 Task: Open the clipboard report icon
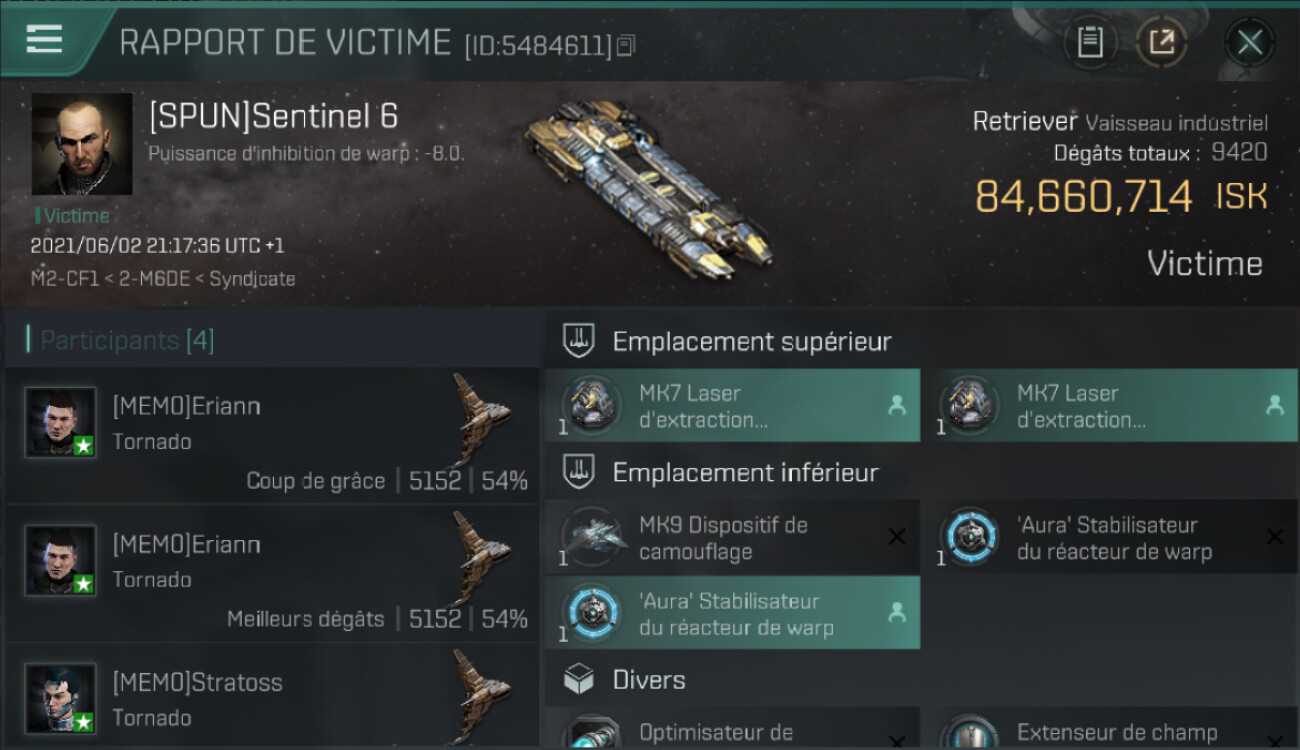(1090, 42)
